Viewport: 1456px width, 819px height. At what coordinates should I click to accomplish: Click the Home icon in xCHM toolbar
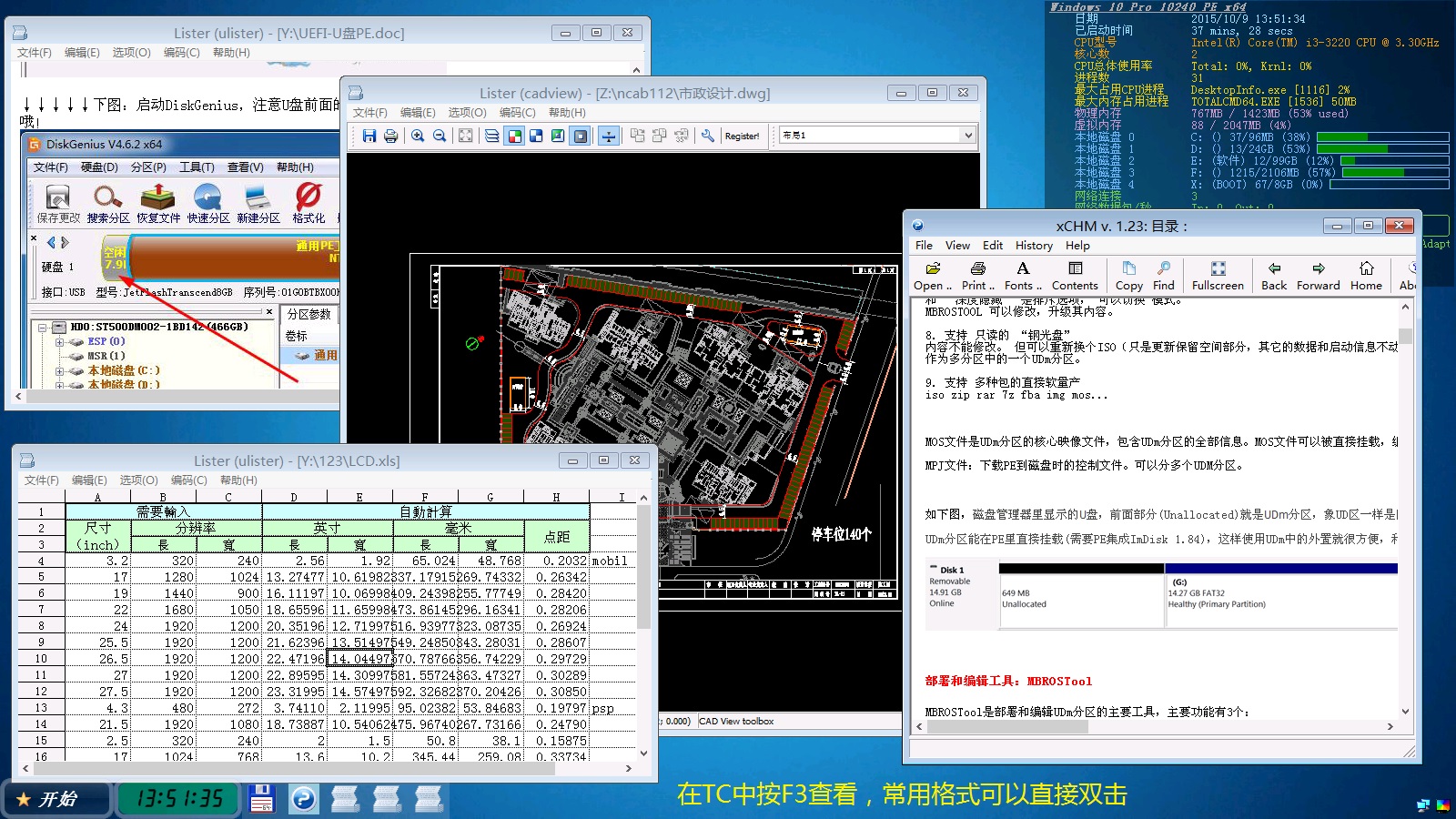[1366, 276]
